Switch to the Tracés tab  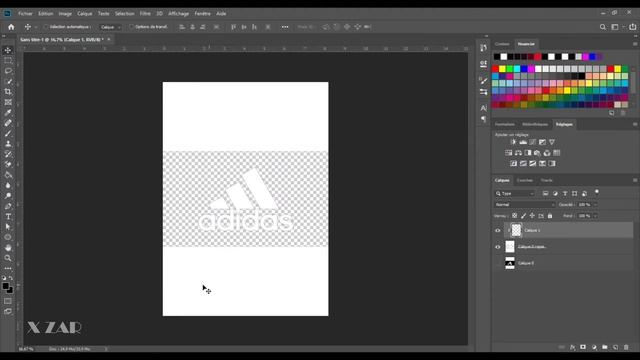coord(547,180)
